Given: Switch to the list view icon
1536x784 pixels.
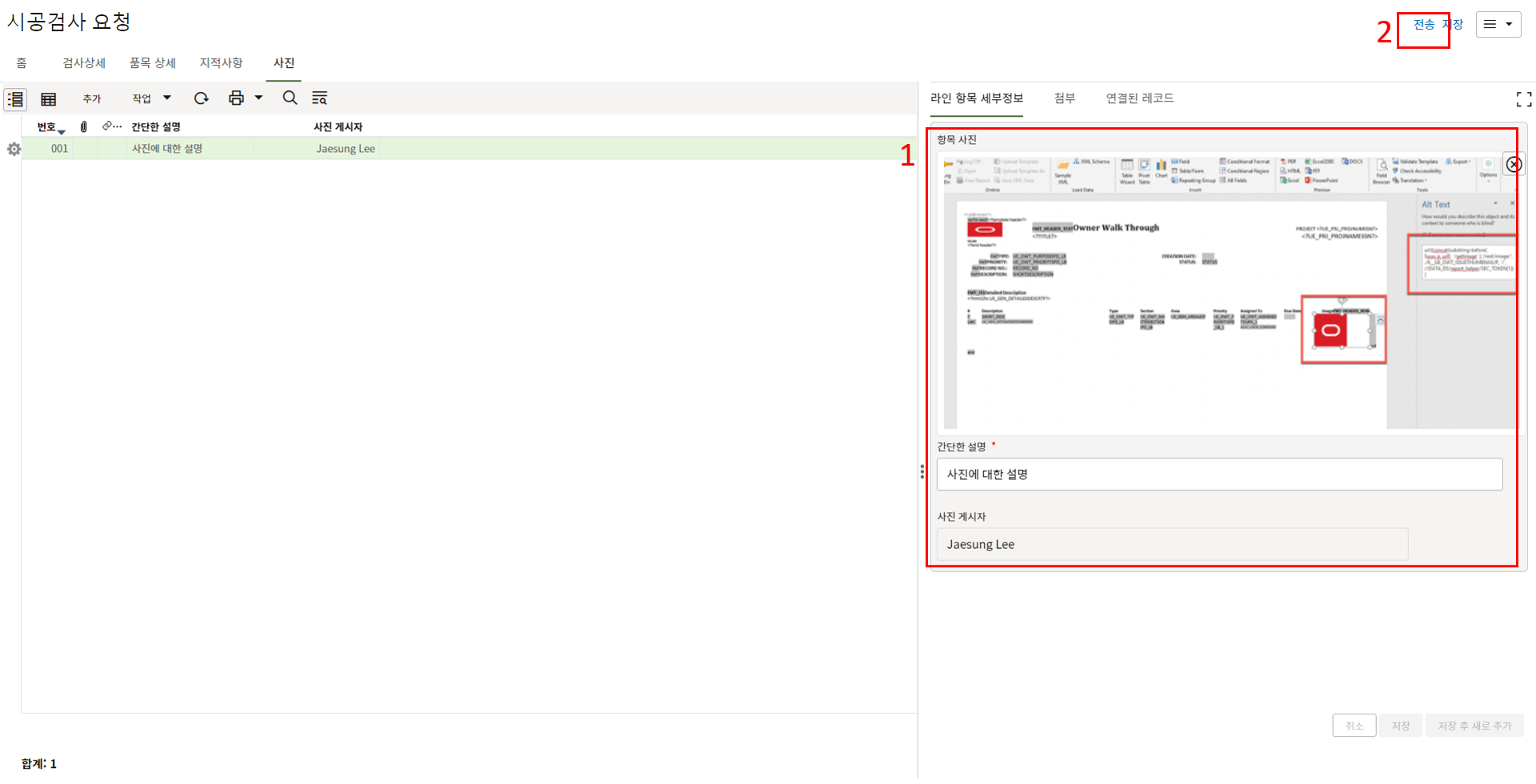Looking at the screenshot, I should [x=15, y=99].
